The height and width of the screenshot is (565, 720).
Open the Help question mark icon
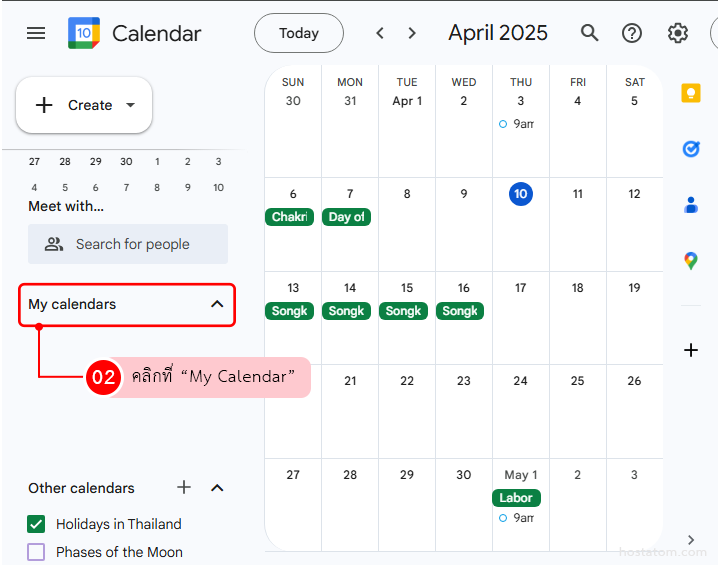pyautogui.click(x=632, y=33)
